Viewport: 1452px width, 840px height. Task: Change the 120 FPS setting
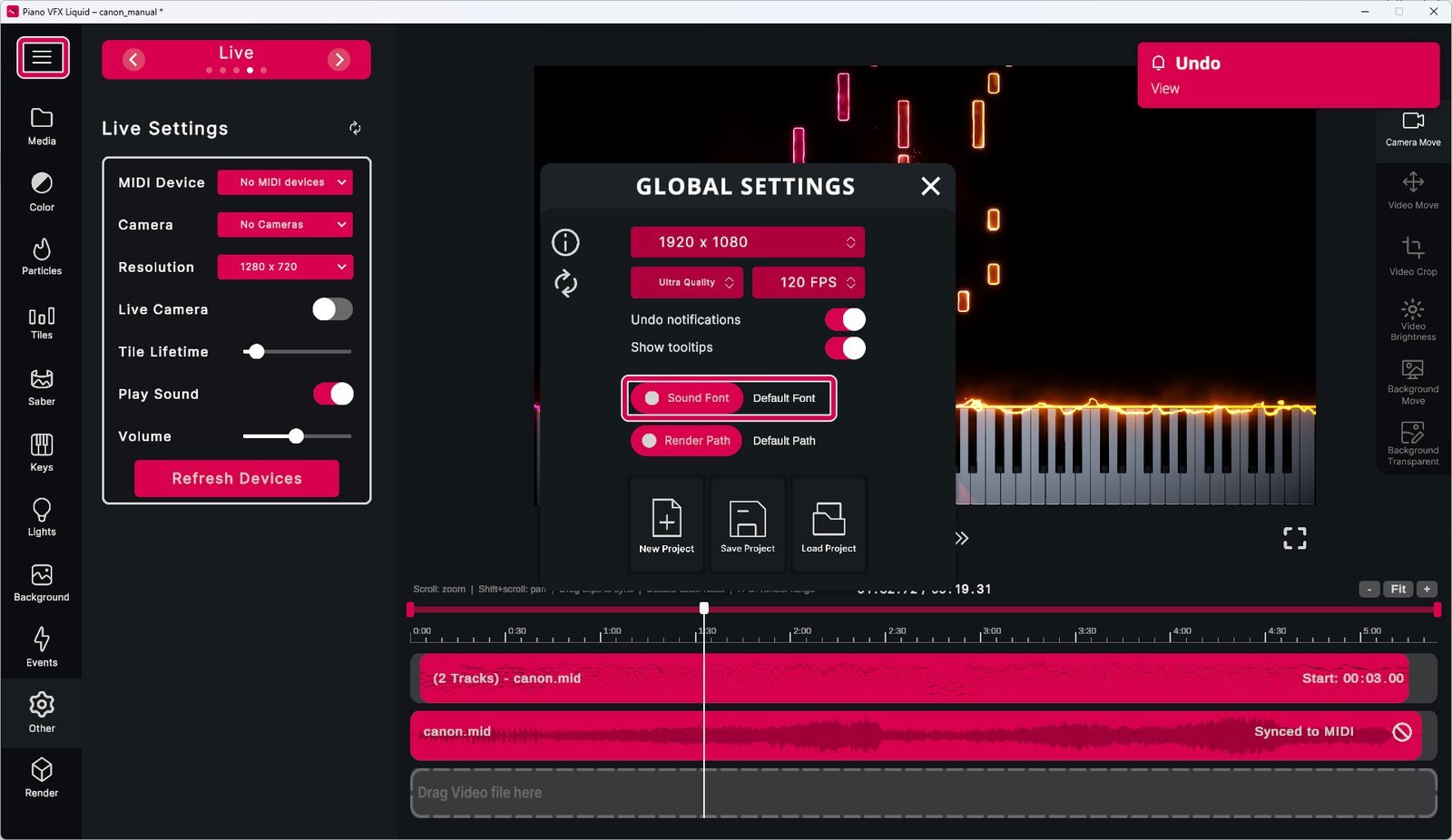point(809,282)
